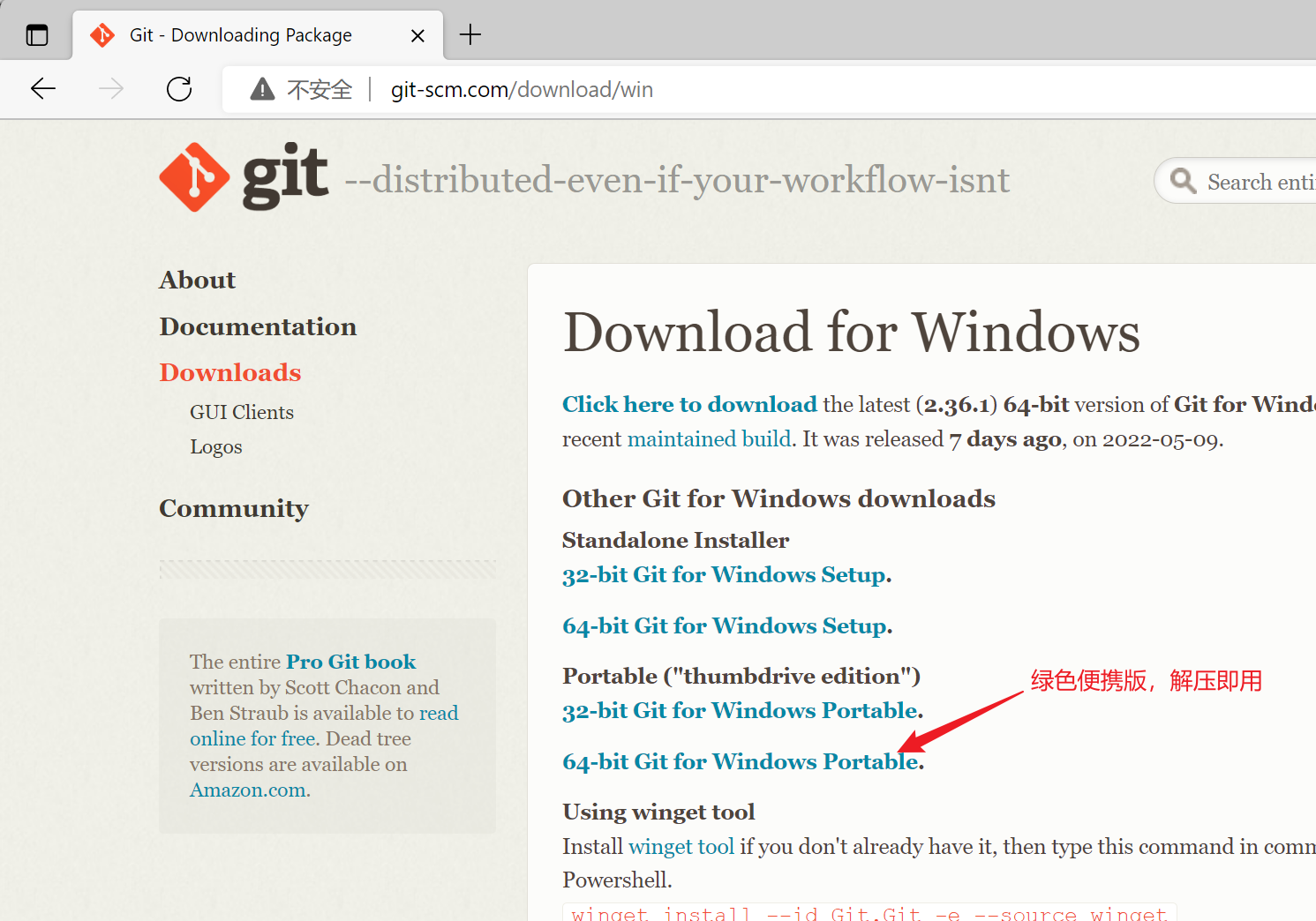
Task: Click the read online for free link
Action: pyautogui.click(x=324, y=725)
